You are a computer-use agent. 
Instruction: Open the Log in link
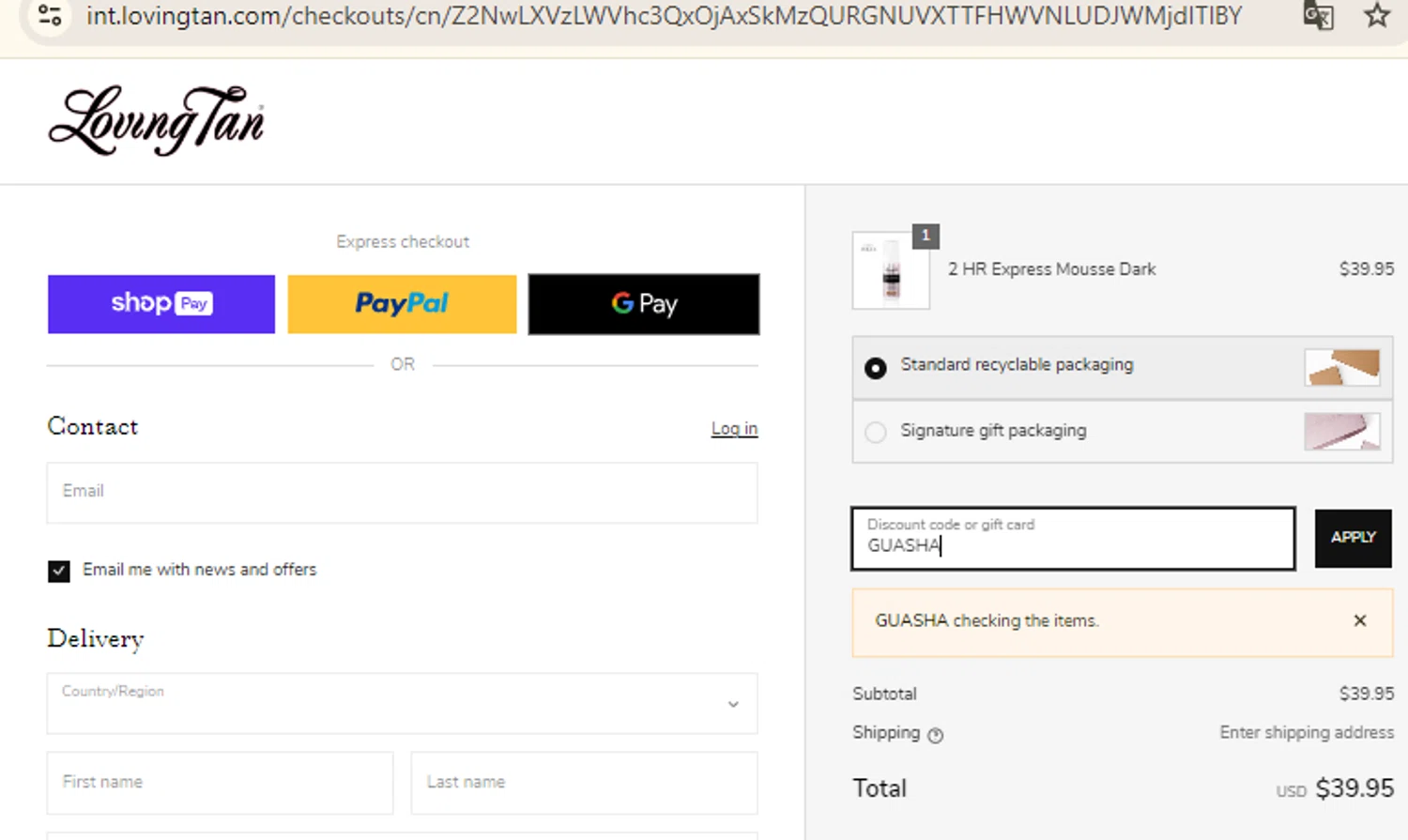734,428
